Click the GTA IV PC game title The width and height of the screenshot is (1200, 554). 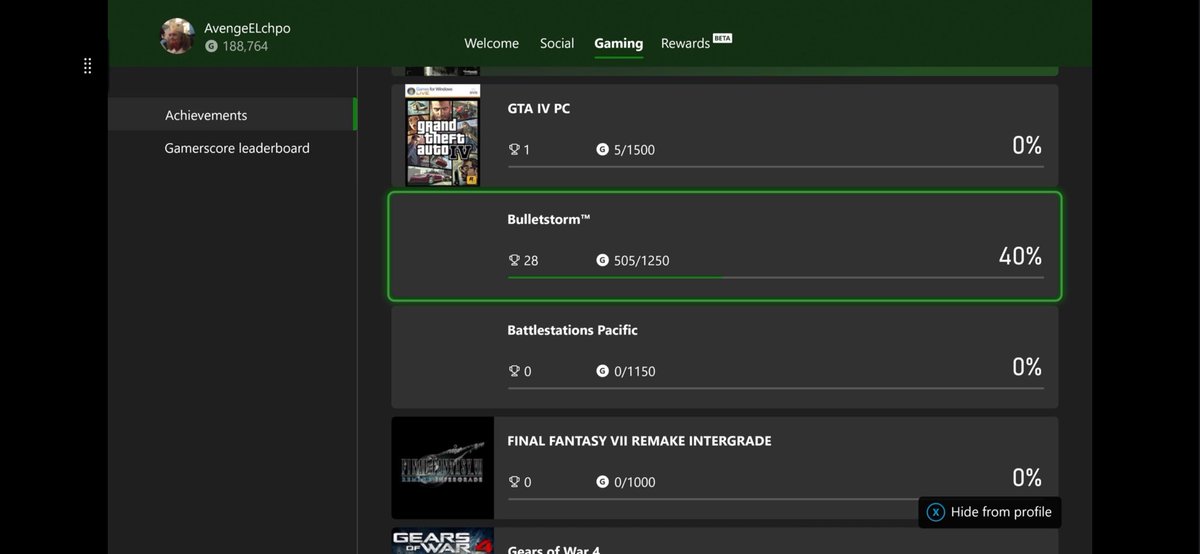pos(539,108)
